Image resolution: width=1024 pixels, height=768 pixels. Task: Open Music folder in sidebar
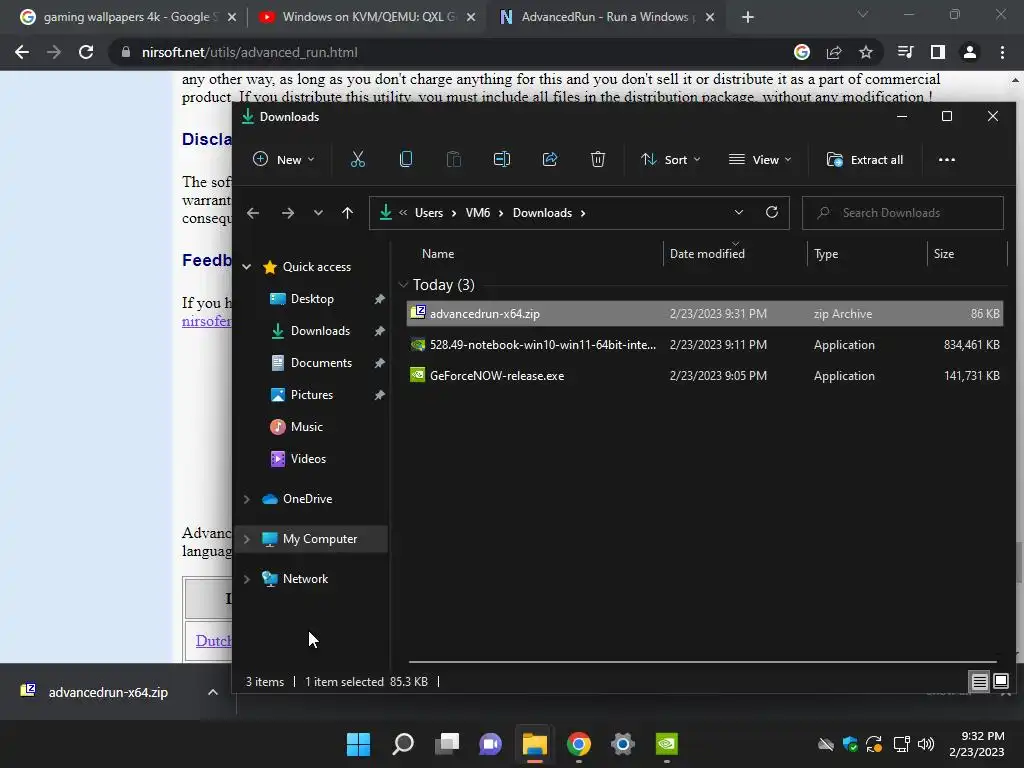pyautogui.click(x=306, y=426)
